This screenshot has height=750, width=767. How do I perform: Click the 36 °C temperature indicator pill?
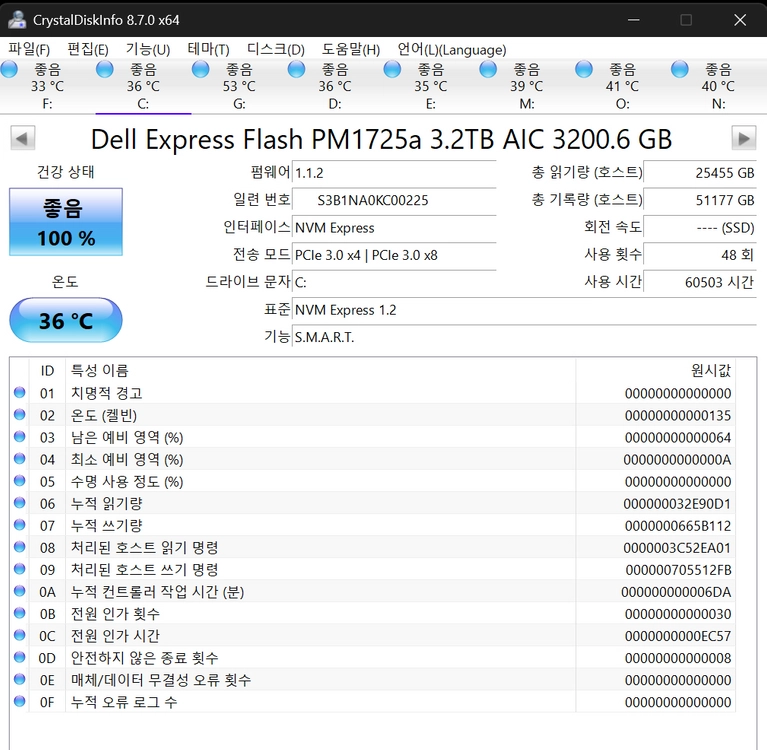pos(66,320)
